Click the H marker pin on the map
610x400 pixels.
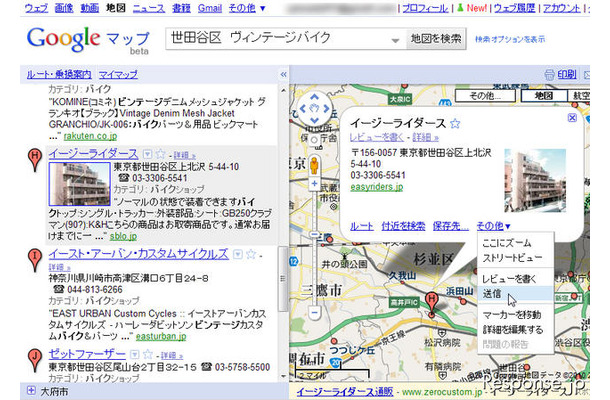click(431, 304)
